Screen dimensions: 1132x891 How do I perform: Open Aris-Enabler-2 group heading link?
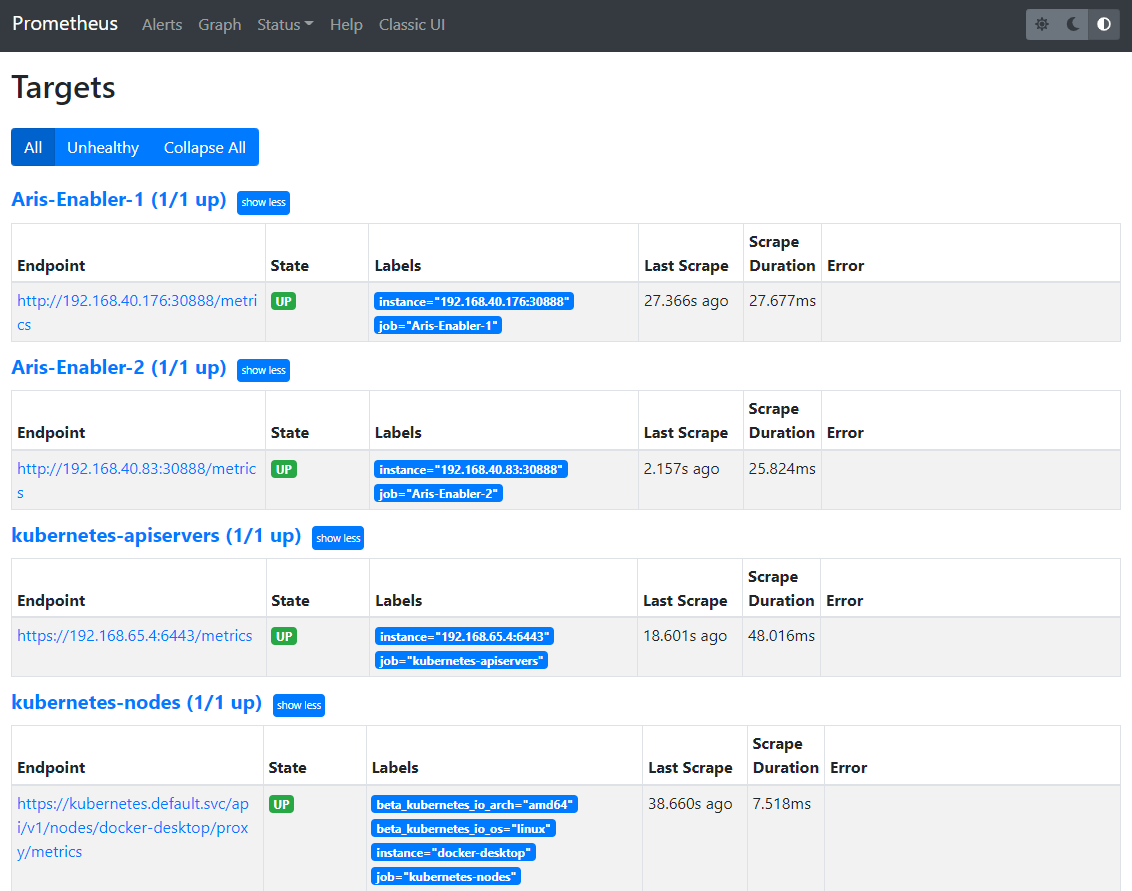(x=119, y=368)
